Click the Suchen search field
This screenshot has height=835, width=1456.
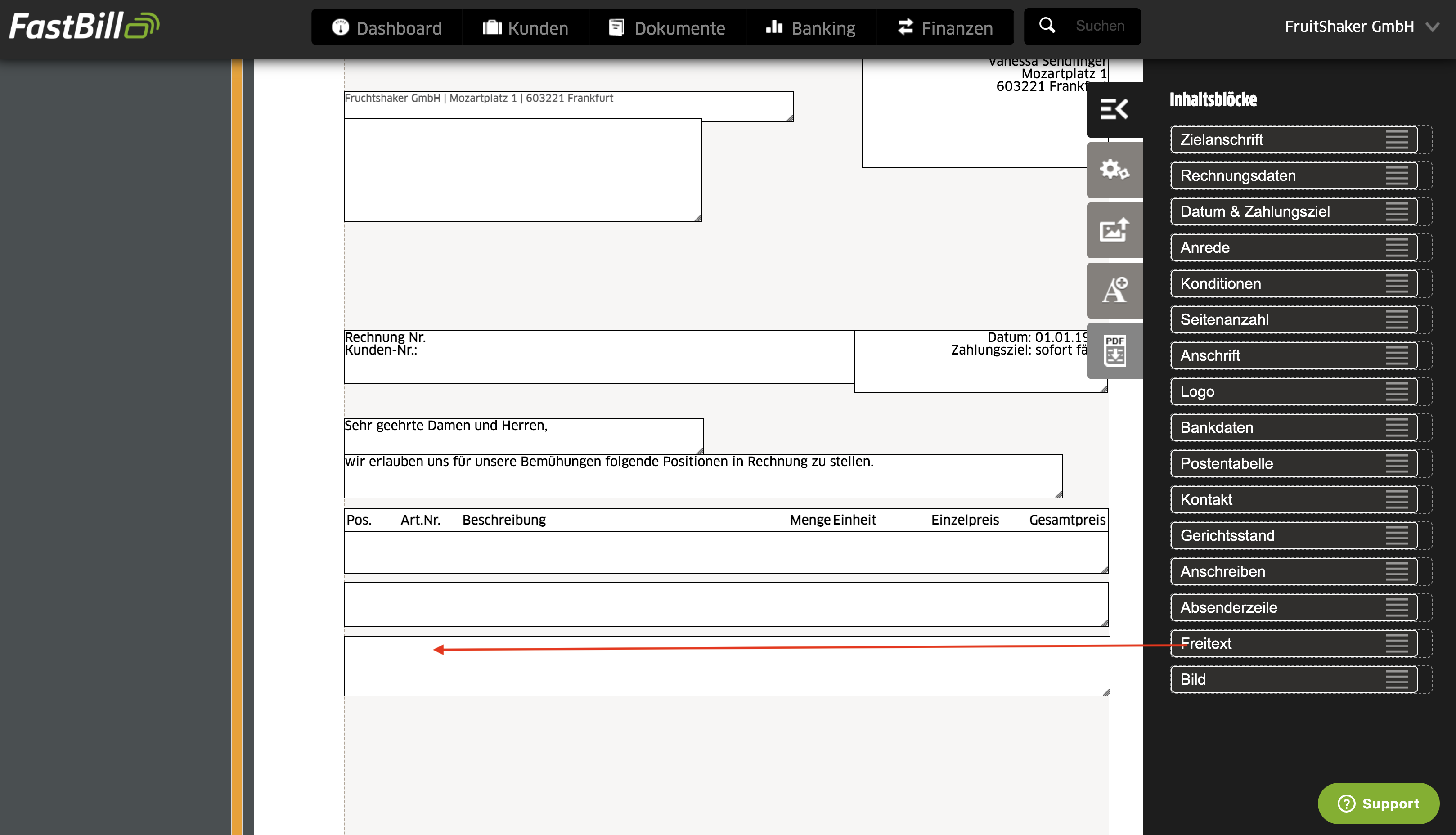pyautogui.click(x=1101, y=26)
